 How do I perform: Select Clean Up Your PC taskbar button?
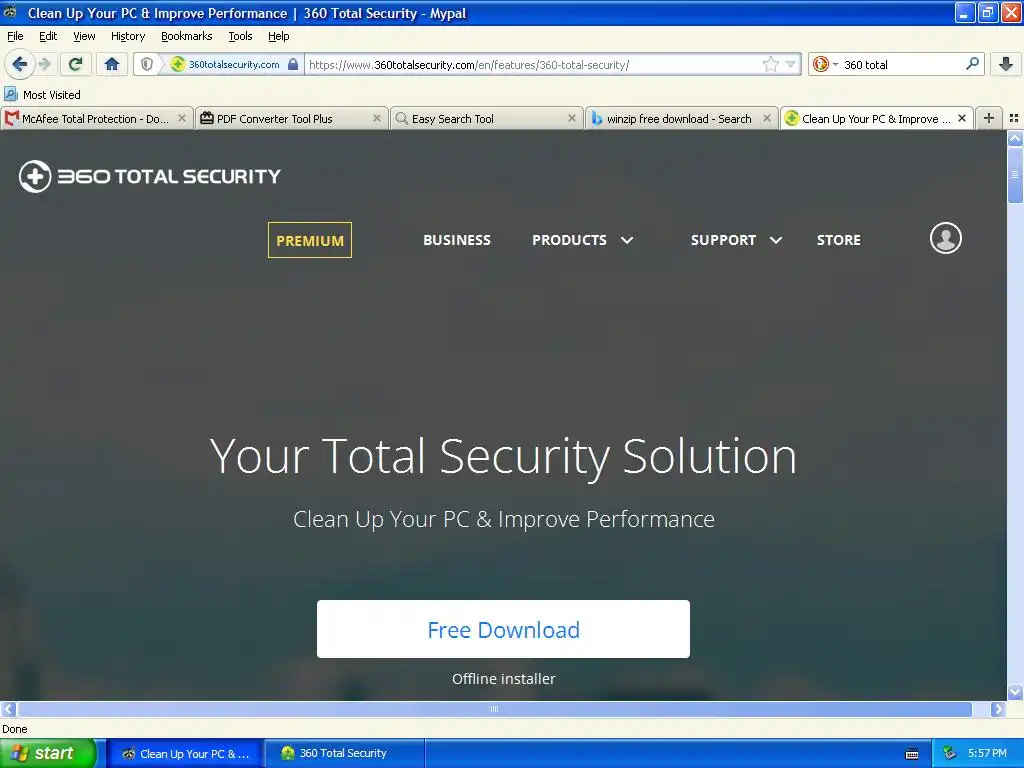pyautogui.click(x=185, y=753)
